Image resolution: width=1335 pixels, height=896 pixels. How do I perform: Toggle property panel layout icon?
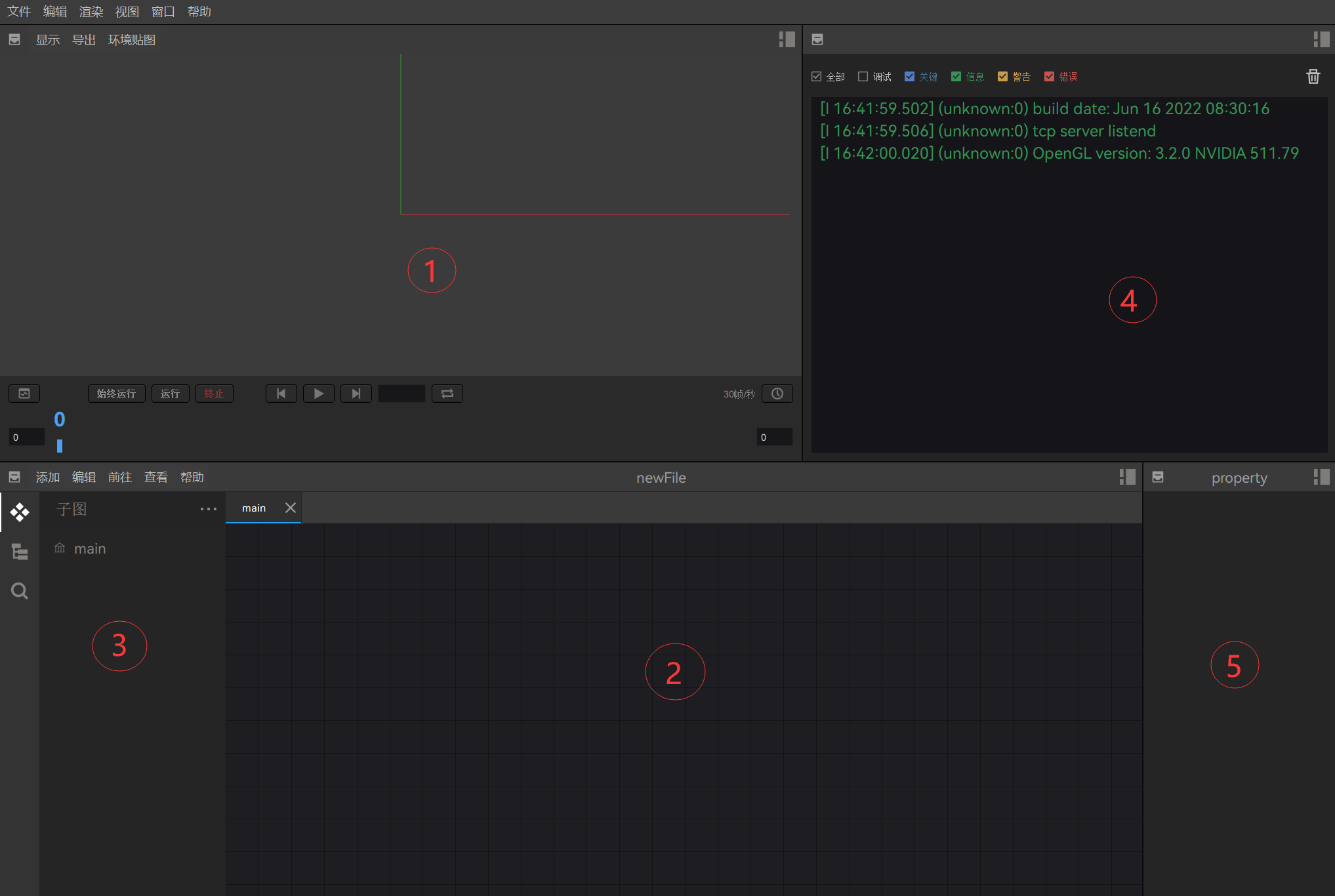point(1321,477)
